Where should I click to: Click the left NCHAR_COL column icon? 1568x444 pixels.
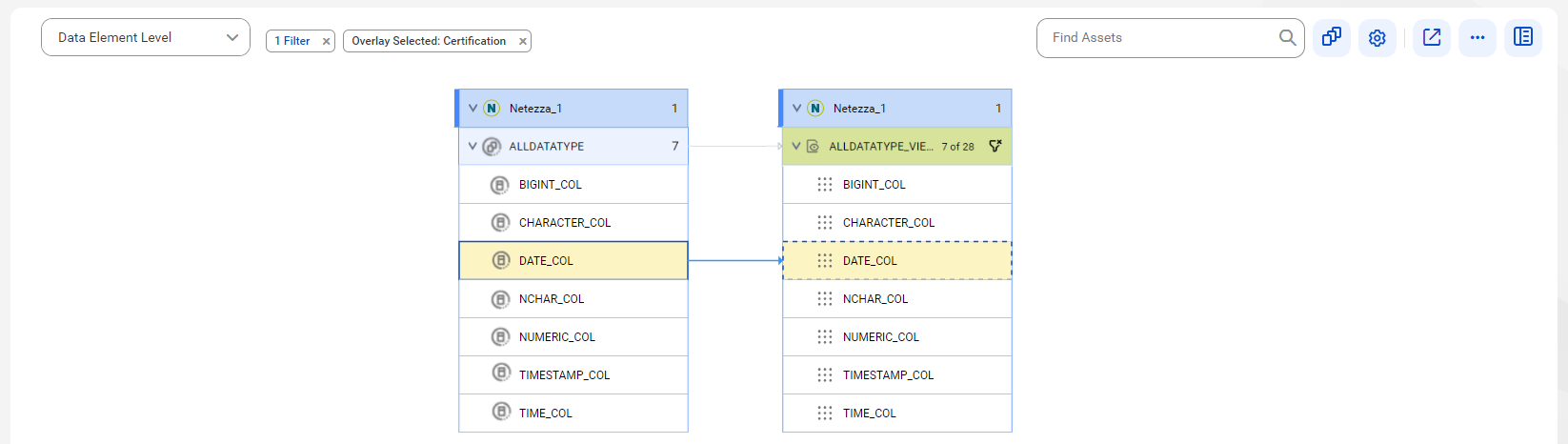(x=500, y=299)
